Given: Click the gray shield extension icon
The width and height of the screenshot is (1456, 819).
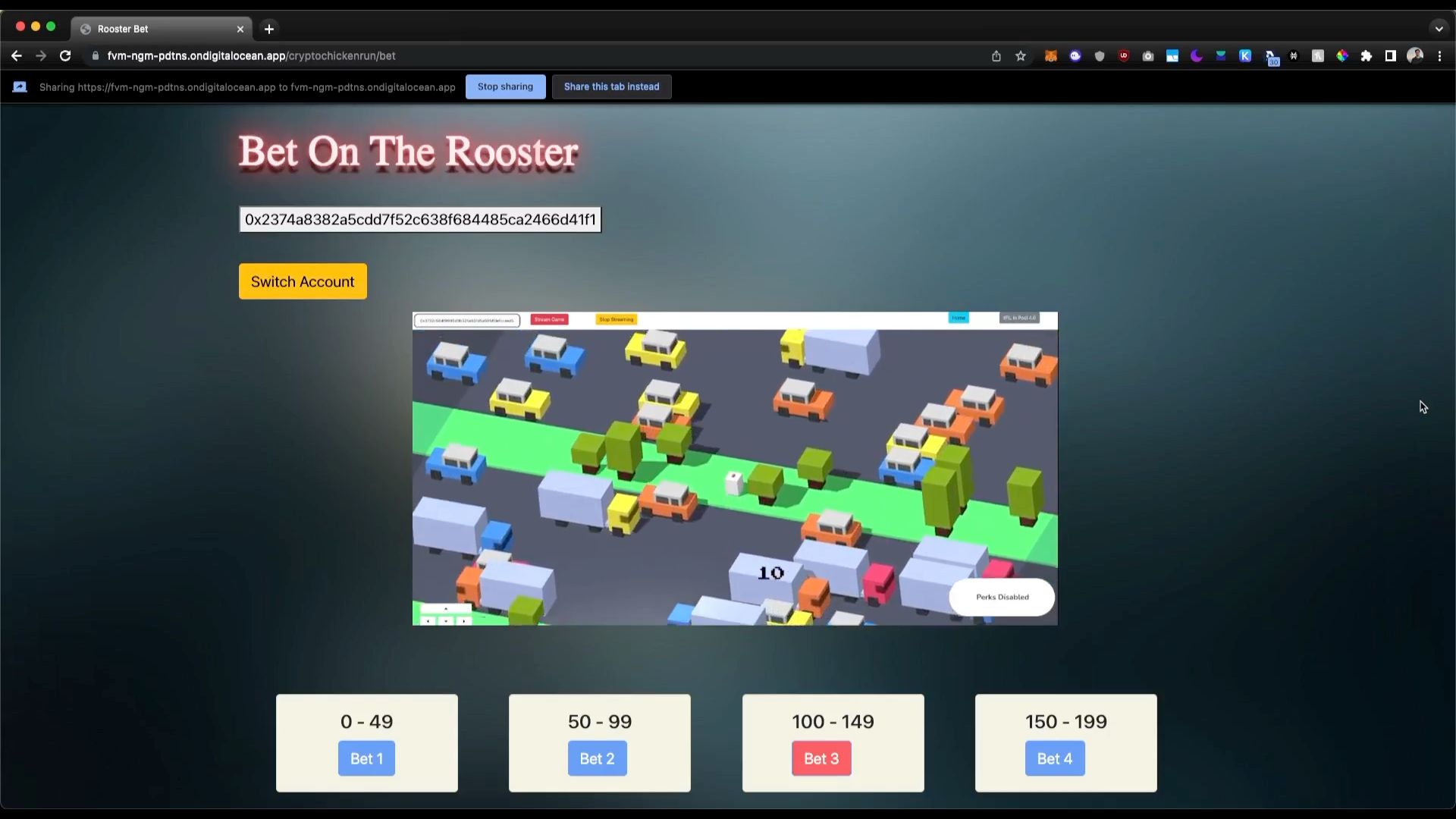Looking at the screenshot, I should click(1100, 56).
